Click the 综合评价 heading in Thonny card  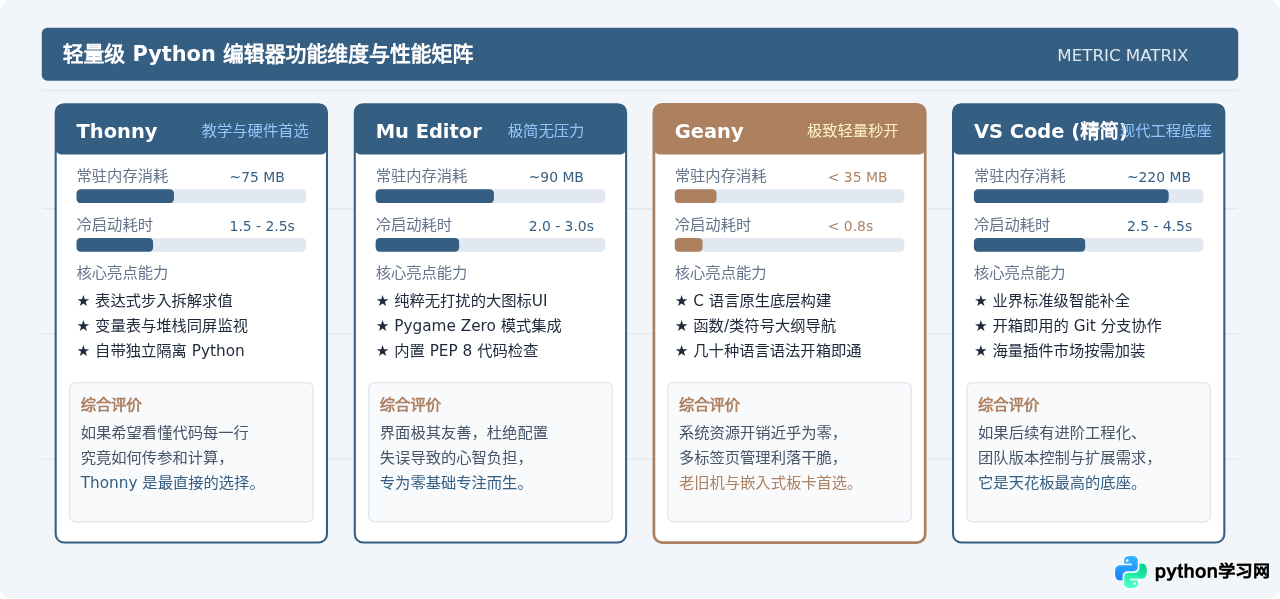pyautogui.click(x=111, y=405)
